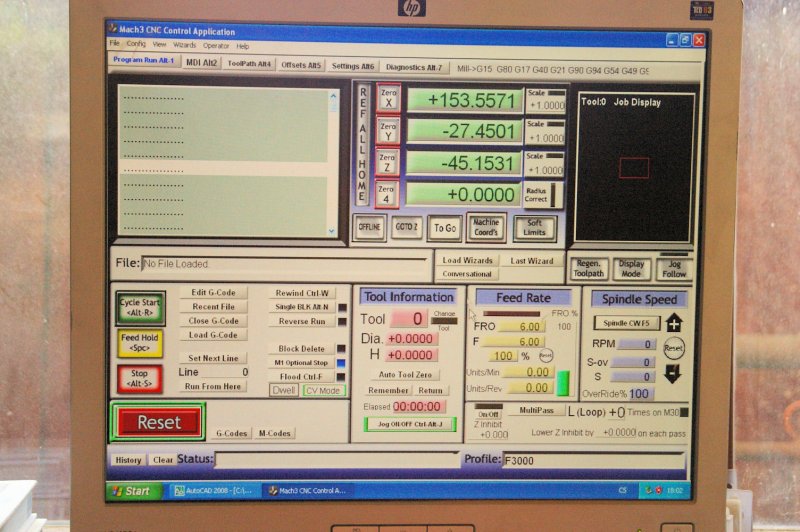The width and height of the screenshot is (800, 532).
Task: Click the Stop Alt-S button
Action: pos(139,378)
